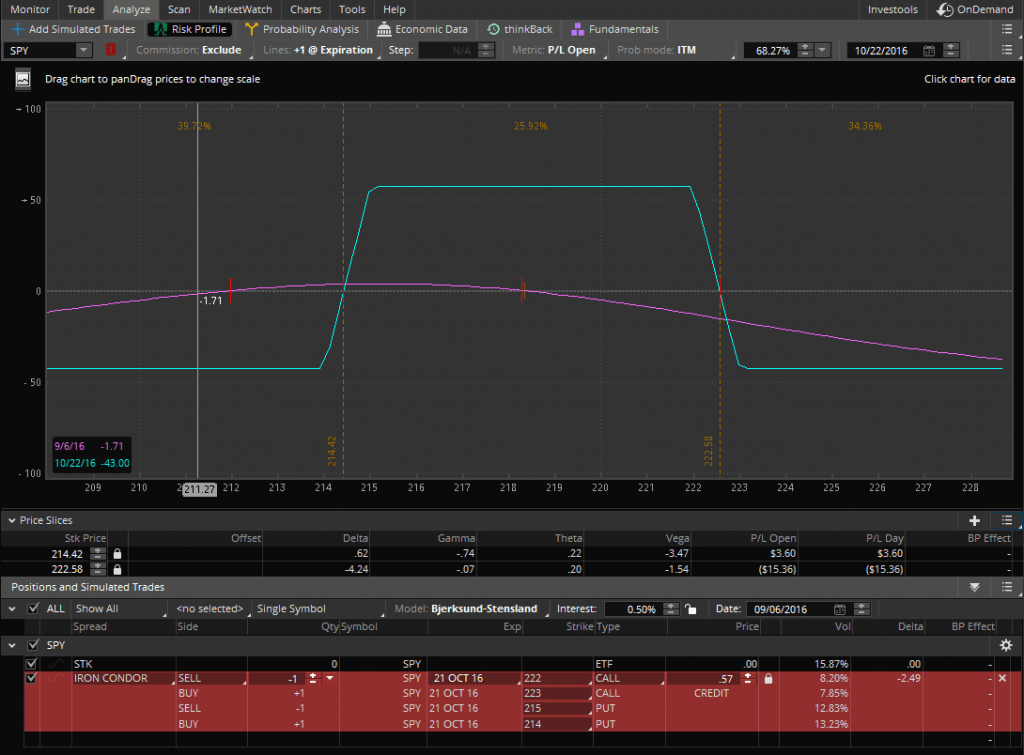Open Positions and Simulated Trades filter arrow

pyautogui.click(x=974, y=587)
